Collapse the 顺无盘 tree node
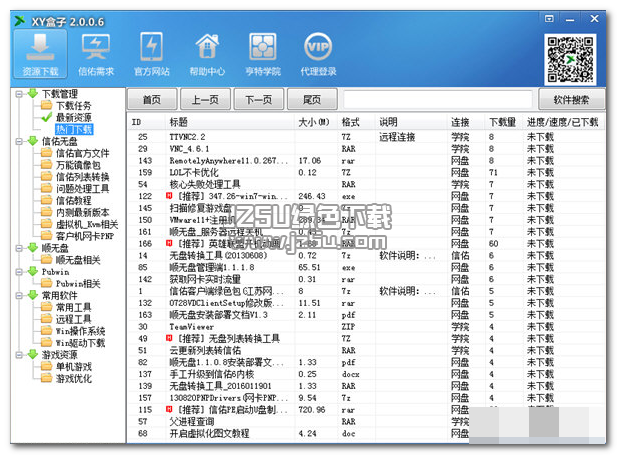Image resolution: width=617 pixels, height=455 pixels. tap(18, 248)
